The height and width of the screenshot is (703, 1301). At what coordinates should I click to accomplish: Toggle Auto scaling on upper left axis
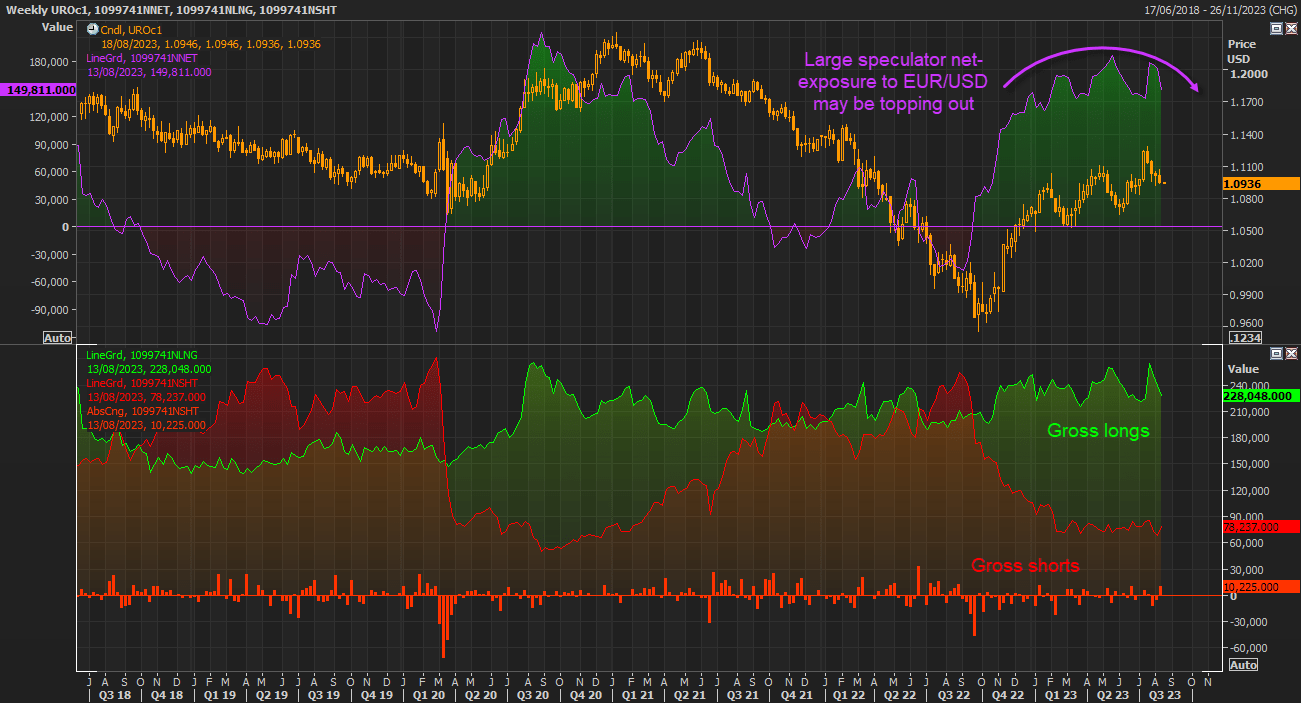pyautogui.click(x=58, y=338)
